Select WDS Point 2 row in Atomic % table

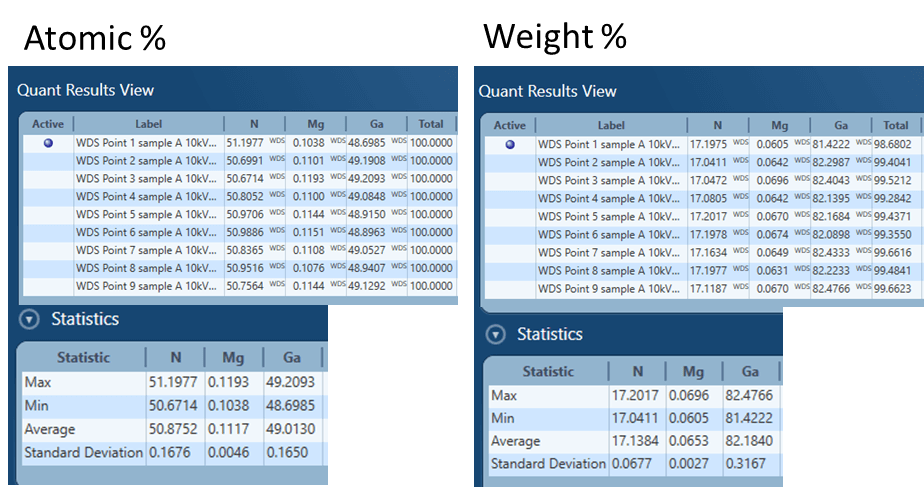[145, 161]
